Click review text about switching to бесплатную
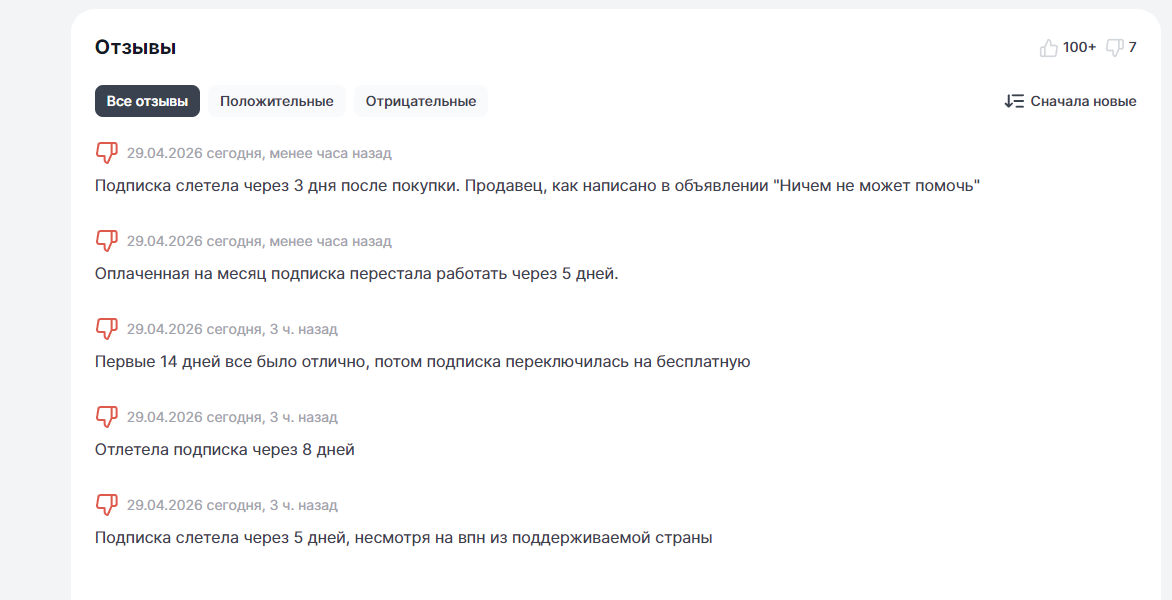The width and height of the screenshot is (1172, 600). [x=422, y=362]
